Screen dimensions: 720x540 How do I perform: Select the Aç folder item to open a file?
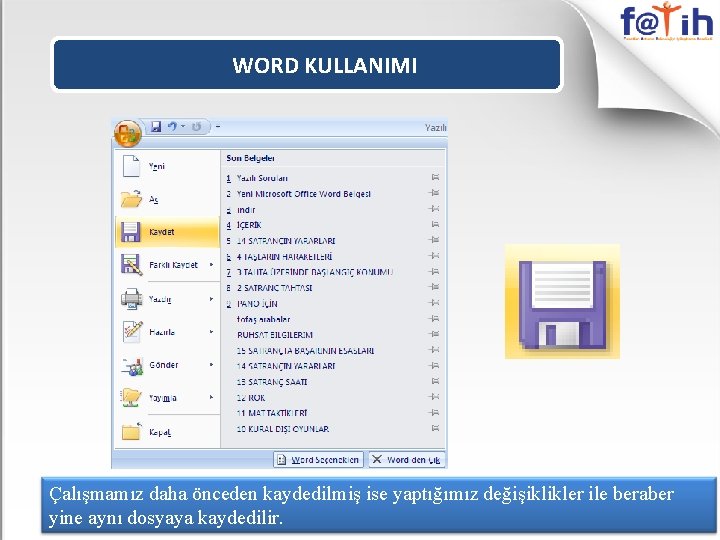pos(167,199)
